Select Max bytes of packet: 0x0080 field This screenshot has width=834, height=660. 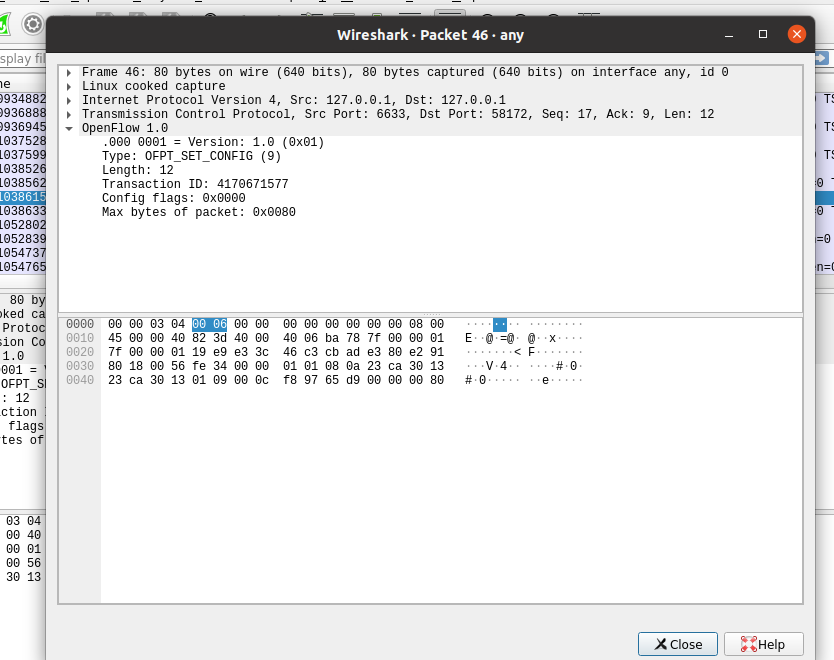coord(199,212)
